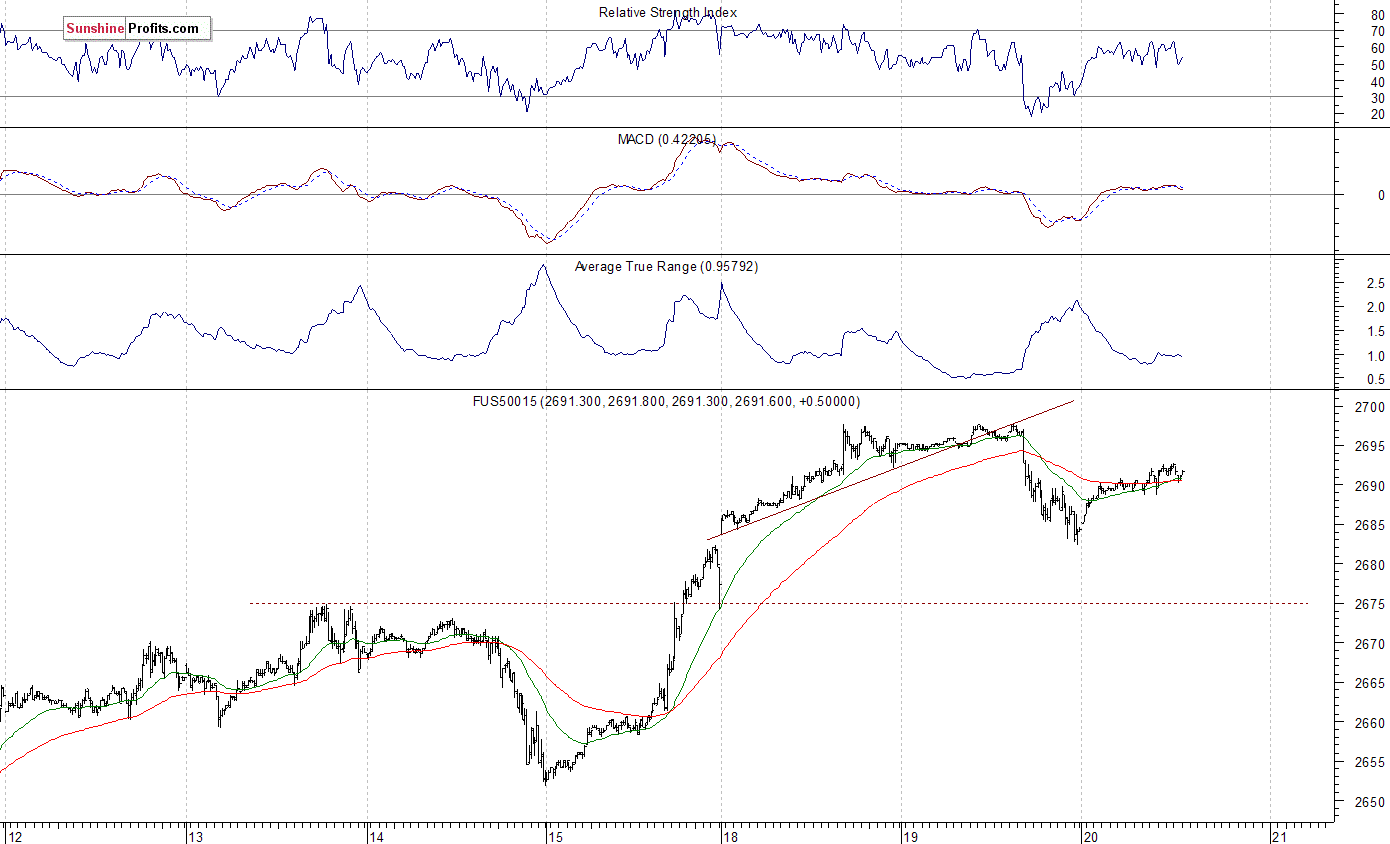Viewport: 1390px width, 844px height.
Task: Click the 2690 price axis label
Action: [x=1371, y=487]
